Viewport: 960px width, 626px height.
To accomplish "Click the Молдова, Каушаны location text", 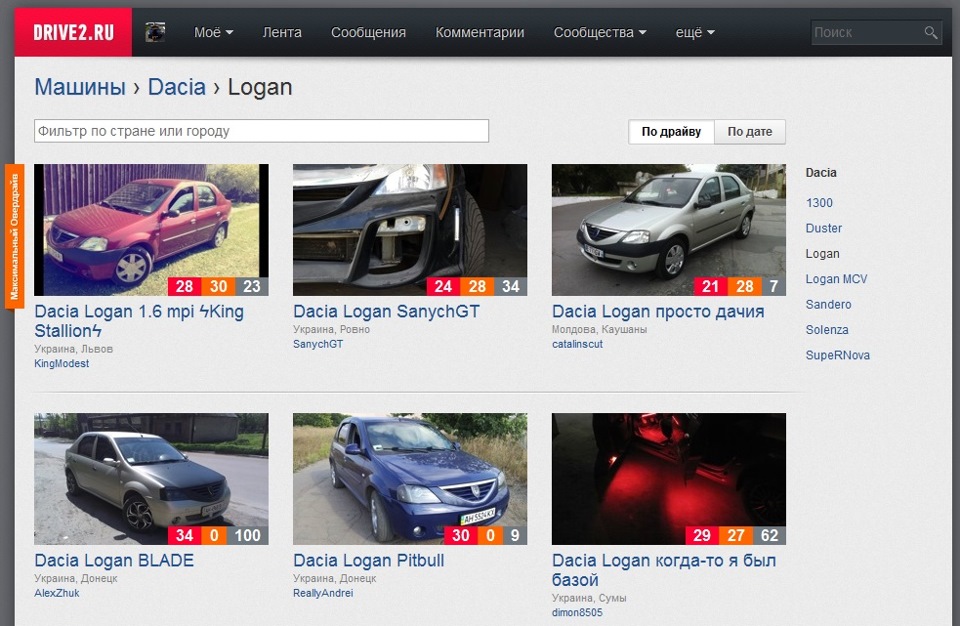I will [599, 330].
